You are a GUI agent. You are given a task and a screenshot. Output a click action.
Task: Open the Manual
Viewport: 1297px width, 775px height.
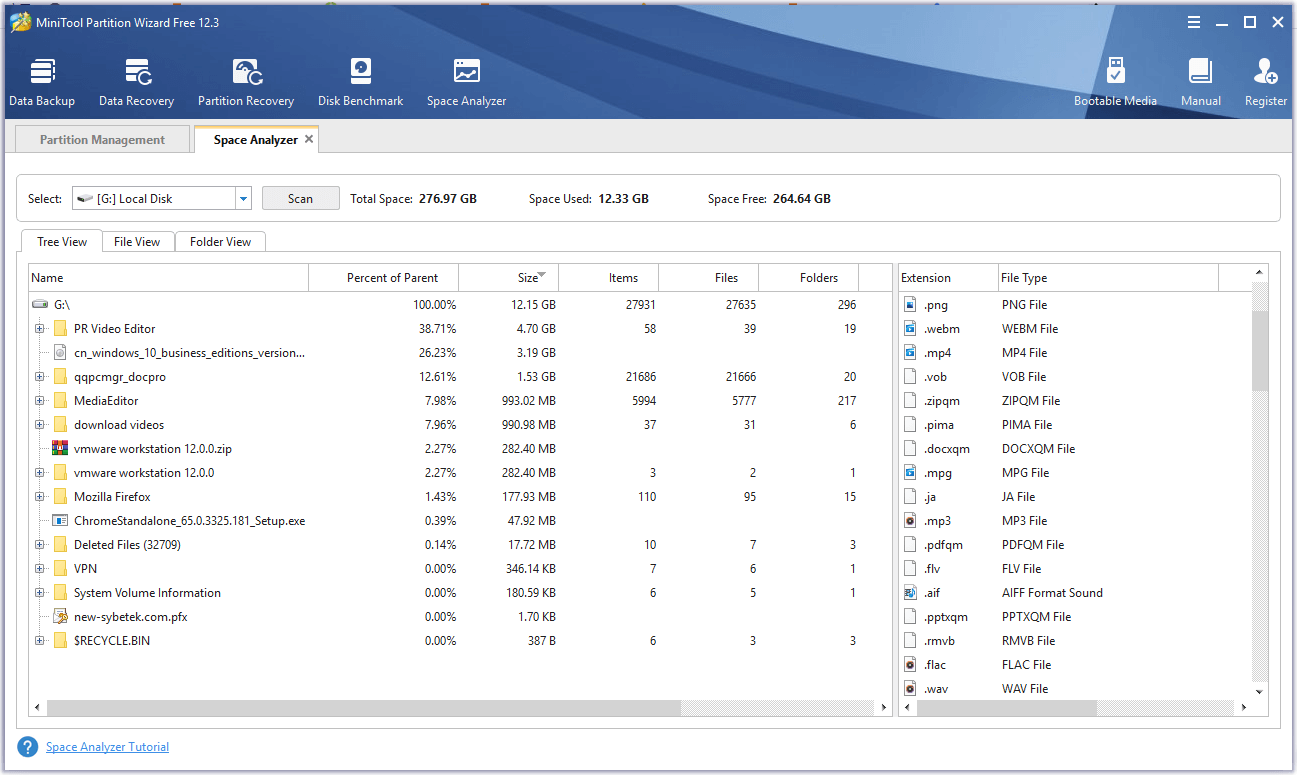tap(1200, 80)
